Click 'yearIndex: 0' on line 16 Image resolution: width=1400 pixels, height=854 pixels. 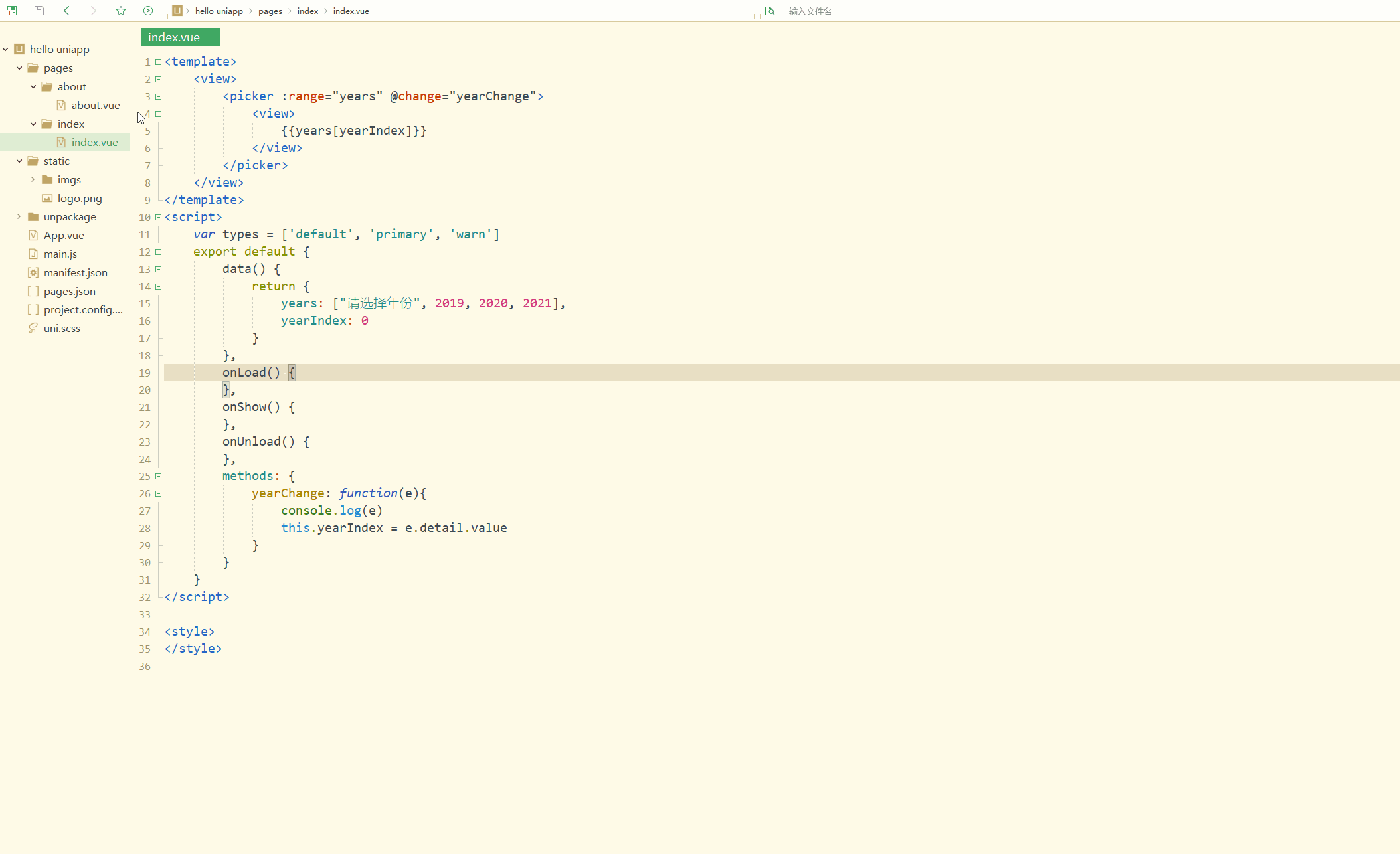[x=325, y=321]
